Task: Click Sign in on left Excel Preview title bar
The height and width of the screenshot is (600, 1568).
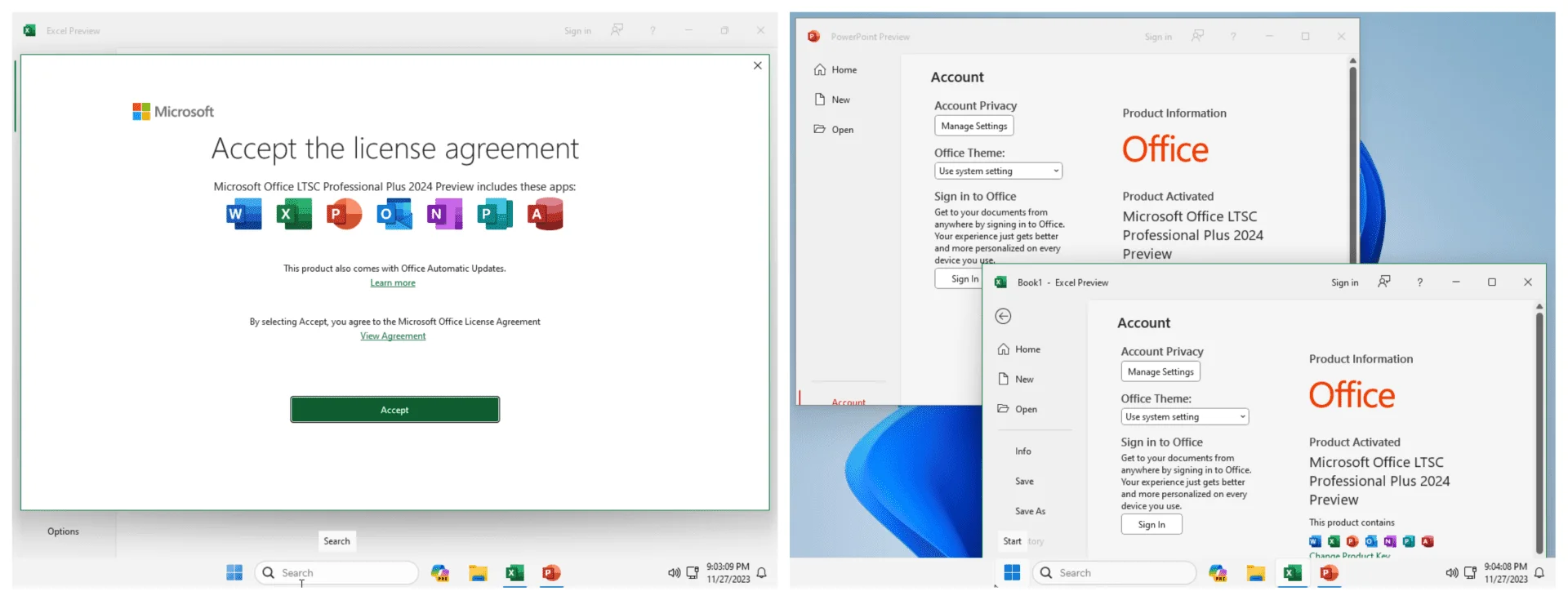Action: (x=577, y=31)
